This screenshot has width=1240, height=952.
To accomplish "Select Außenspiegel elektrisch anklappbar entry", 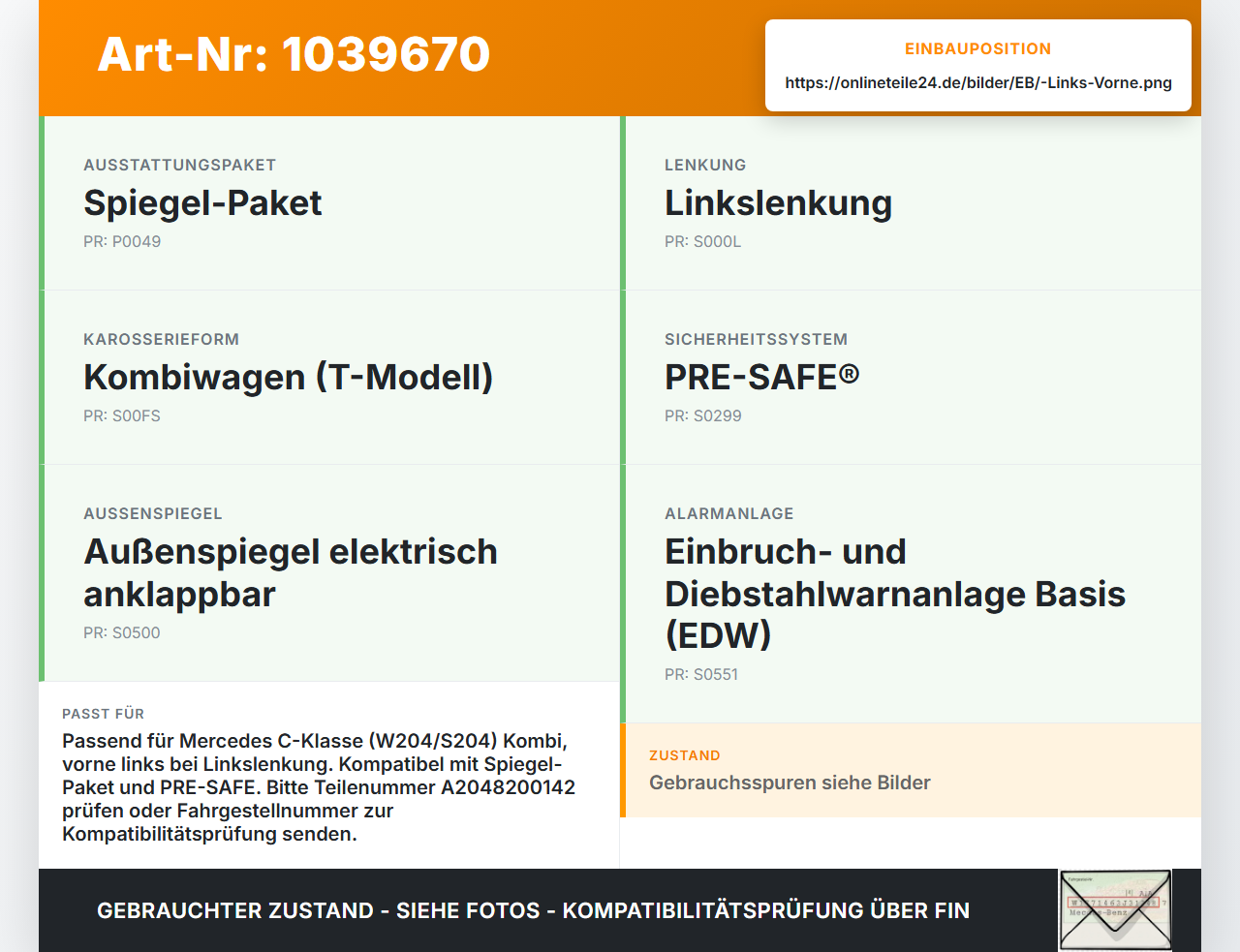I will (x=329, y=573).
